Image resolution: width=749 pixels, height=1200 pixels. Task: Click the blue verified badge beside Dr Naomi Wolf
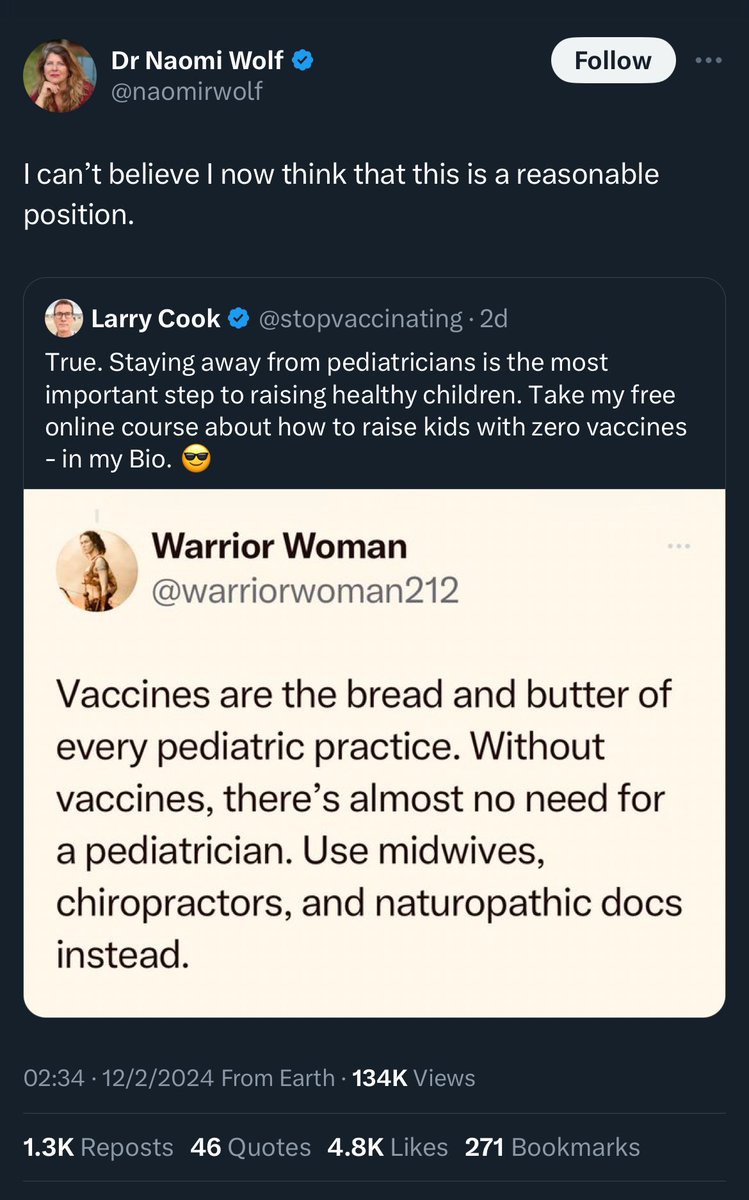(303, 60)
